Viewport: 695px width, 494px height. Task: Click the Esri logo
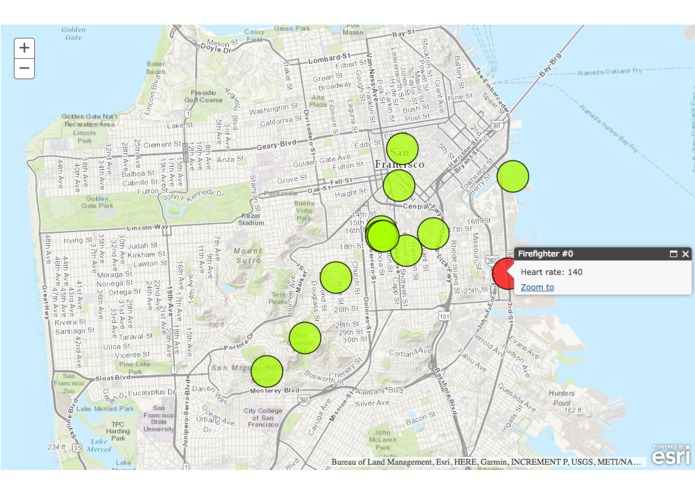point(671,454)
